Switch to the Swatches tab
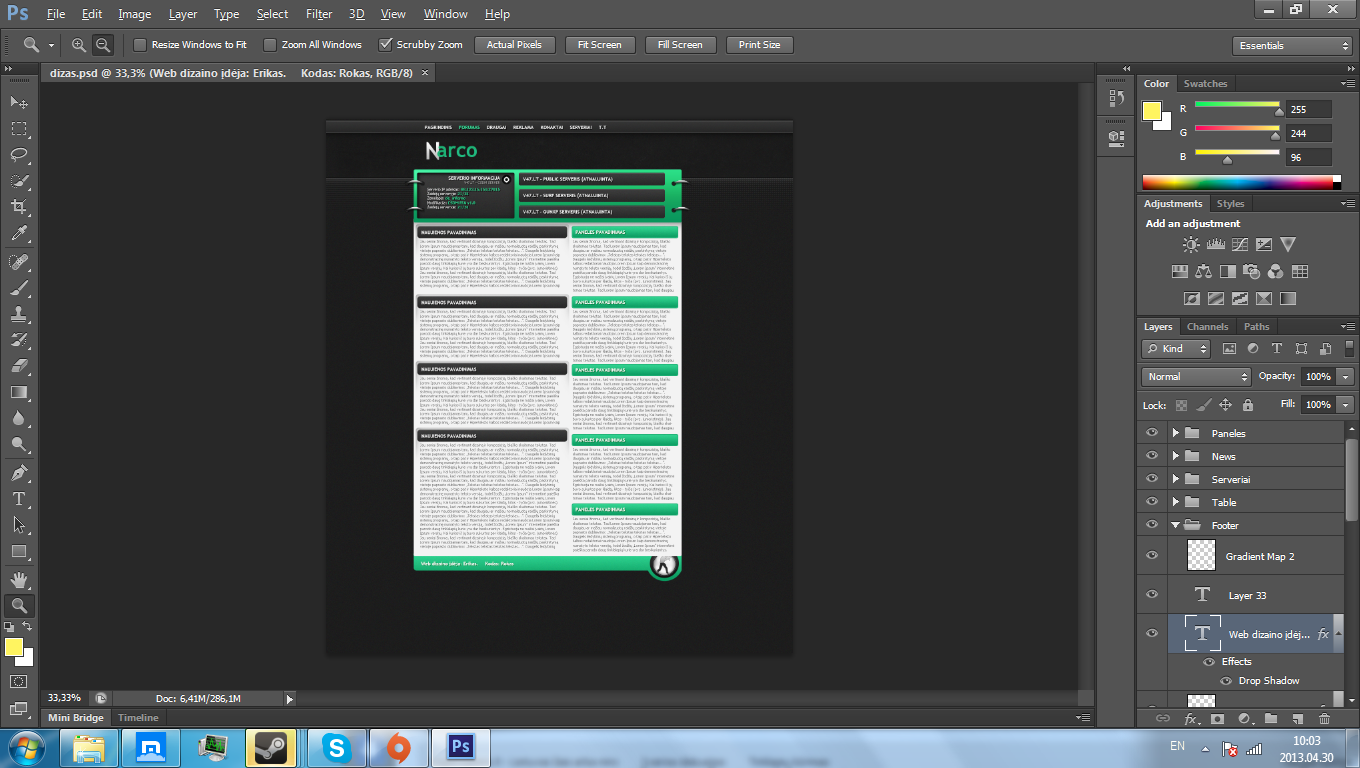 [1205, 84]
